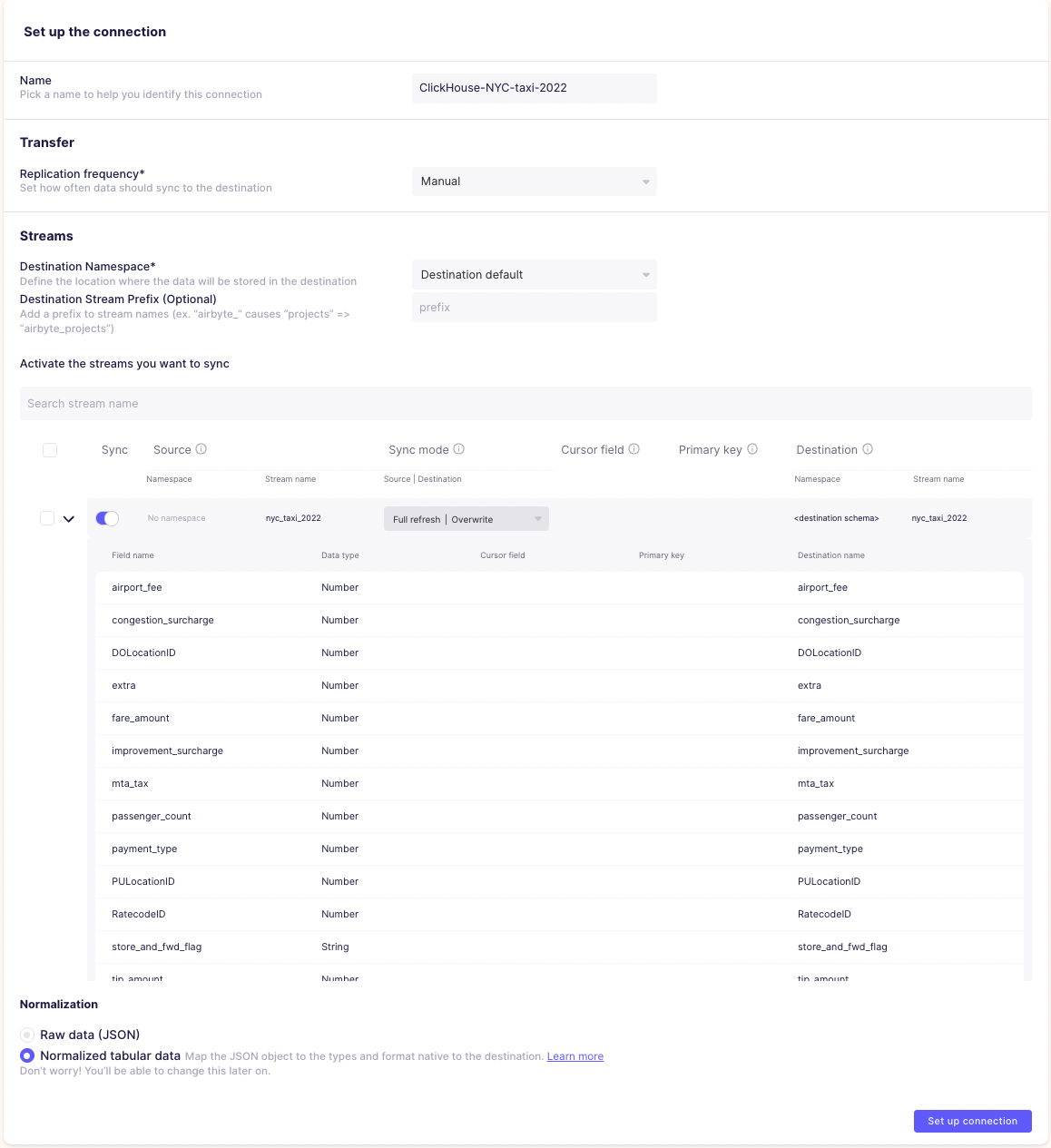
Task: View the Cursor field info icon
Action: [634, 449]
